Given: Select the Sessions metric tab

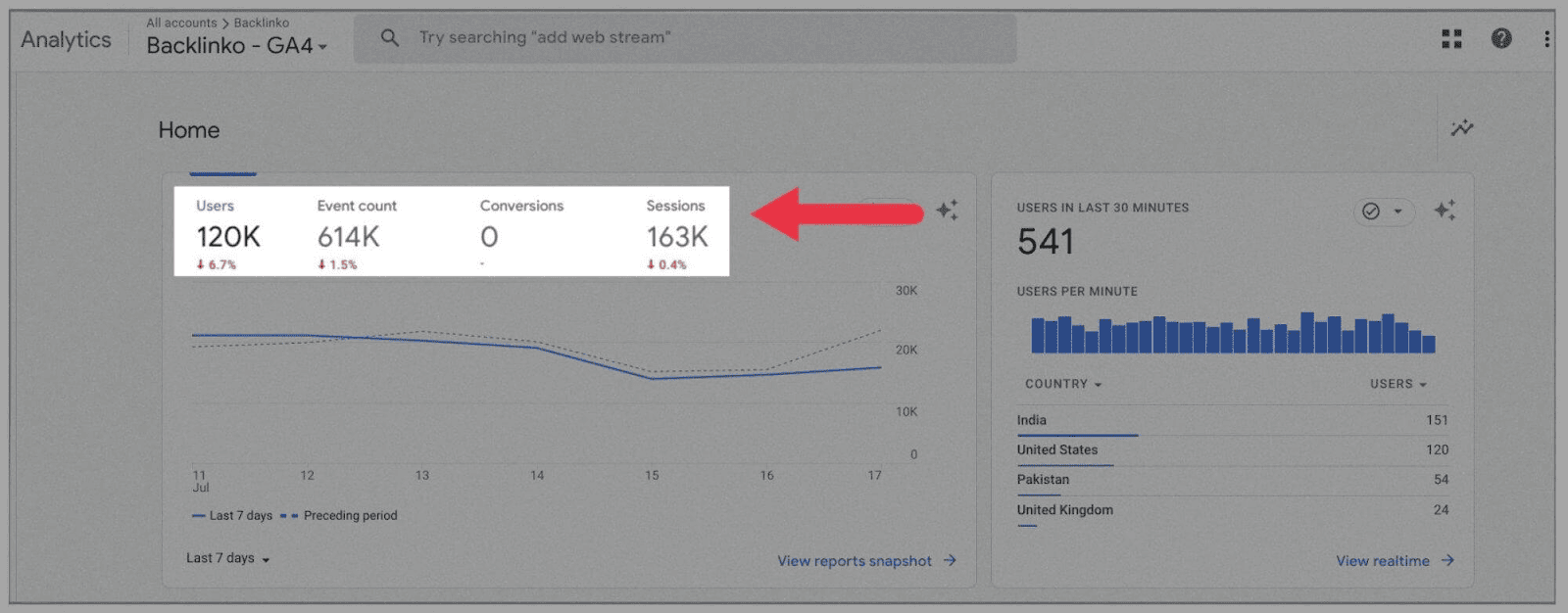Looking at the screenshot, I should coord(676,233).
